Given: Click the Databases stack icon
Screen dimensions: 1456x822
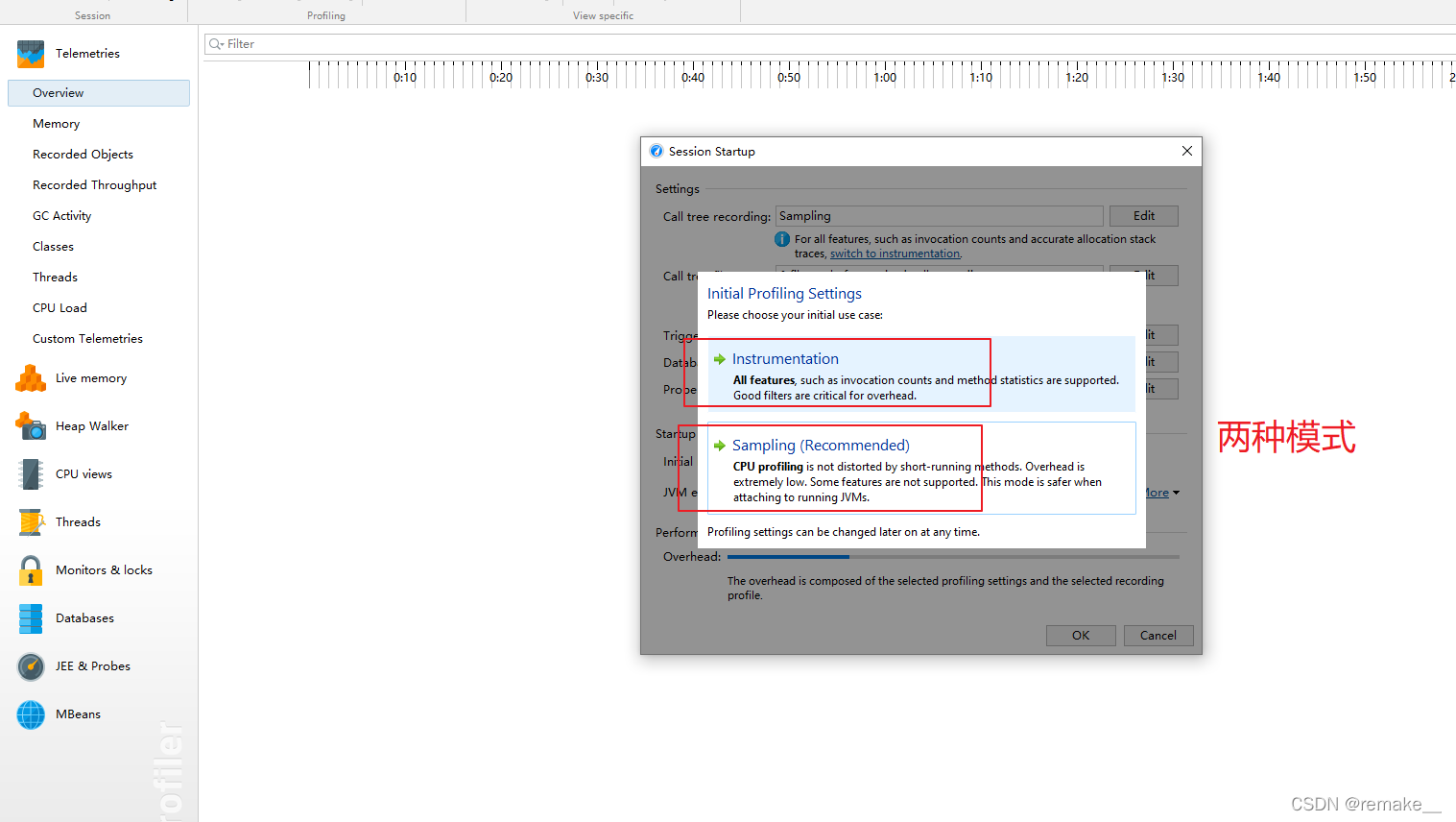Looking at the screenshot, I should [x=31, y=618].
